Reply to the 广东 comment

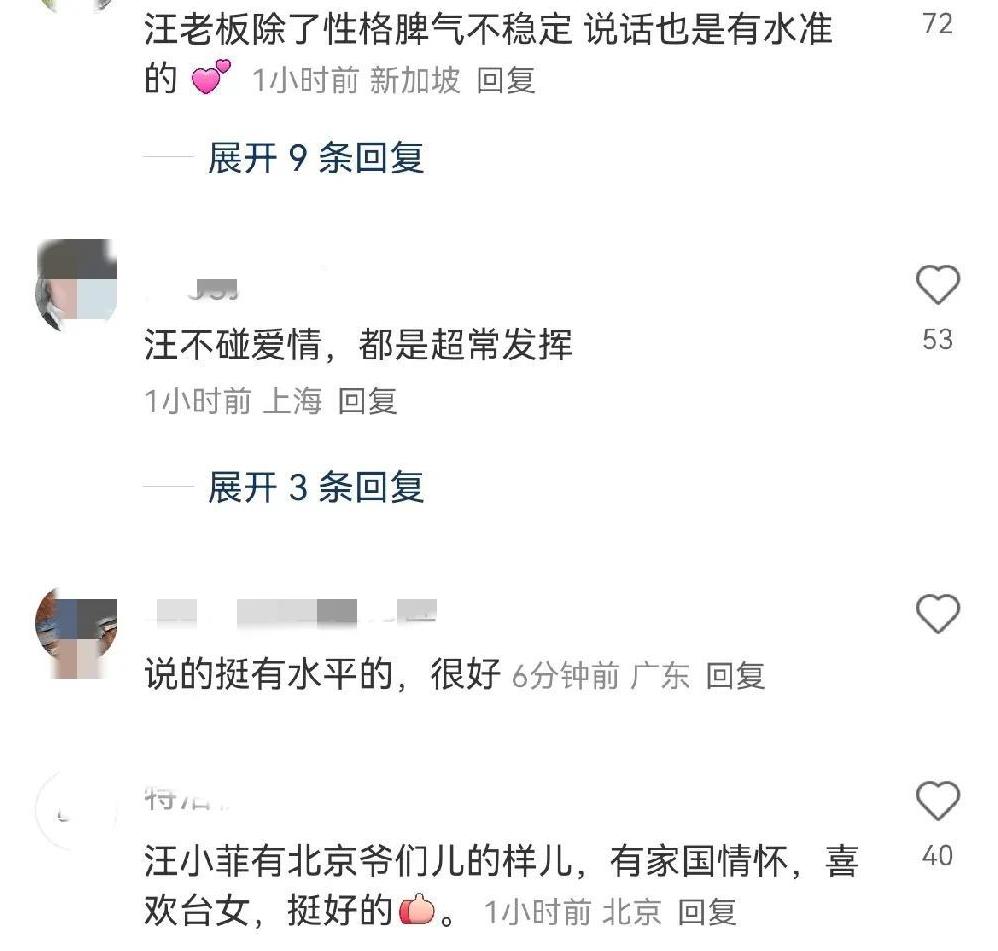pos(735,675)
